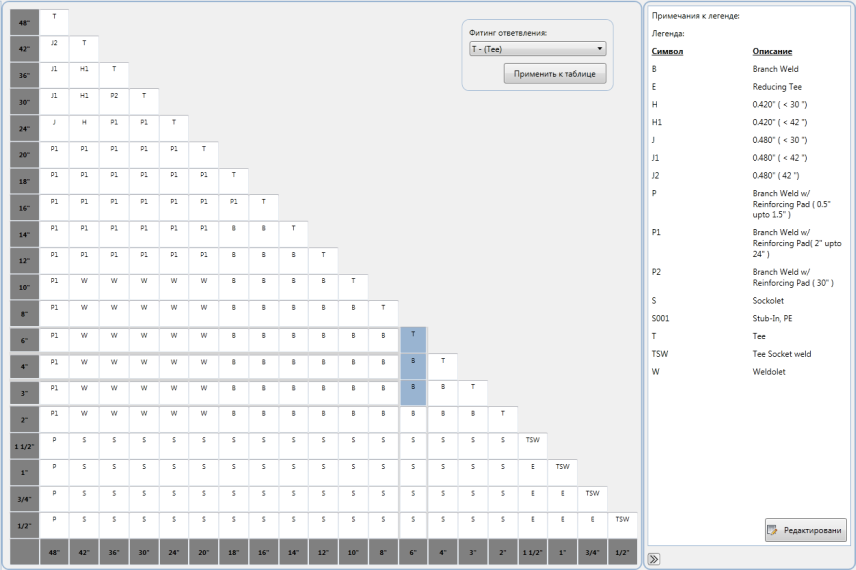Select the P2 cell in row 30"
This screenshot has height=570, width=856.
114,102
